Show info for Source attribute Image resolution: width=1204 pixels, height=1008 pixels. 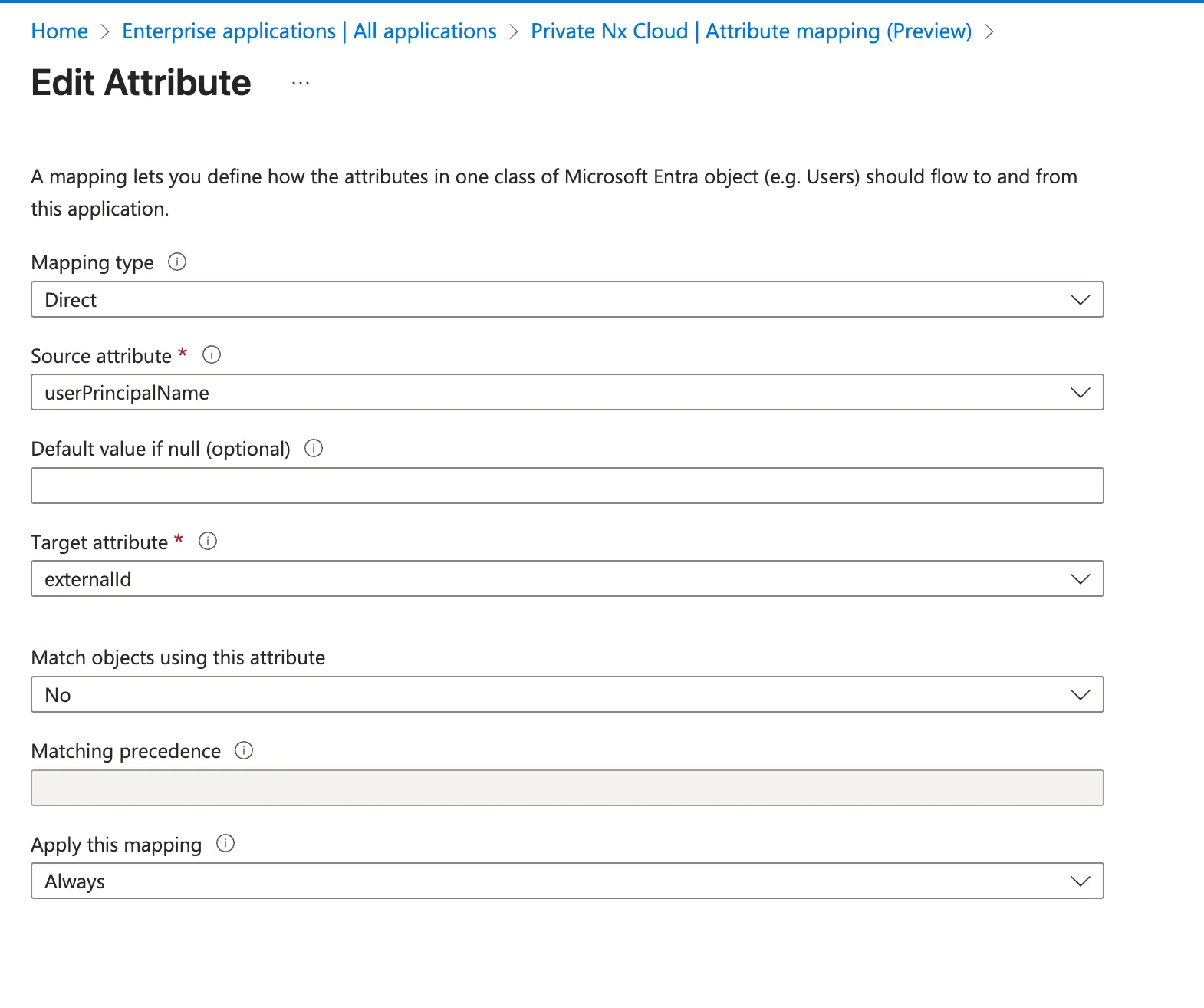212,354
